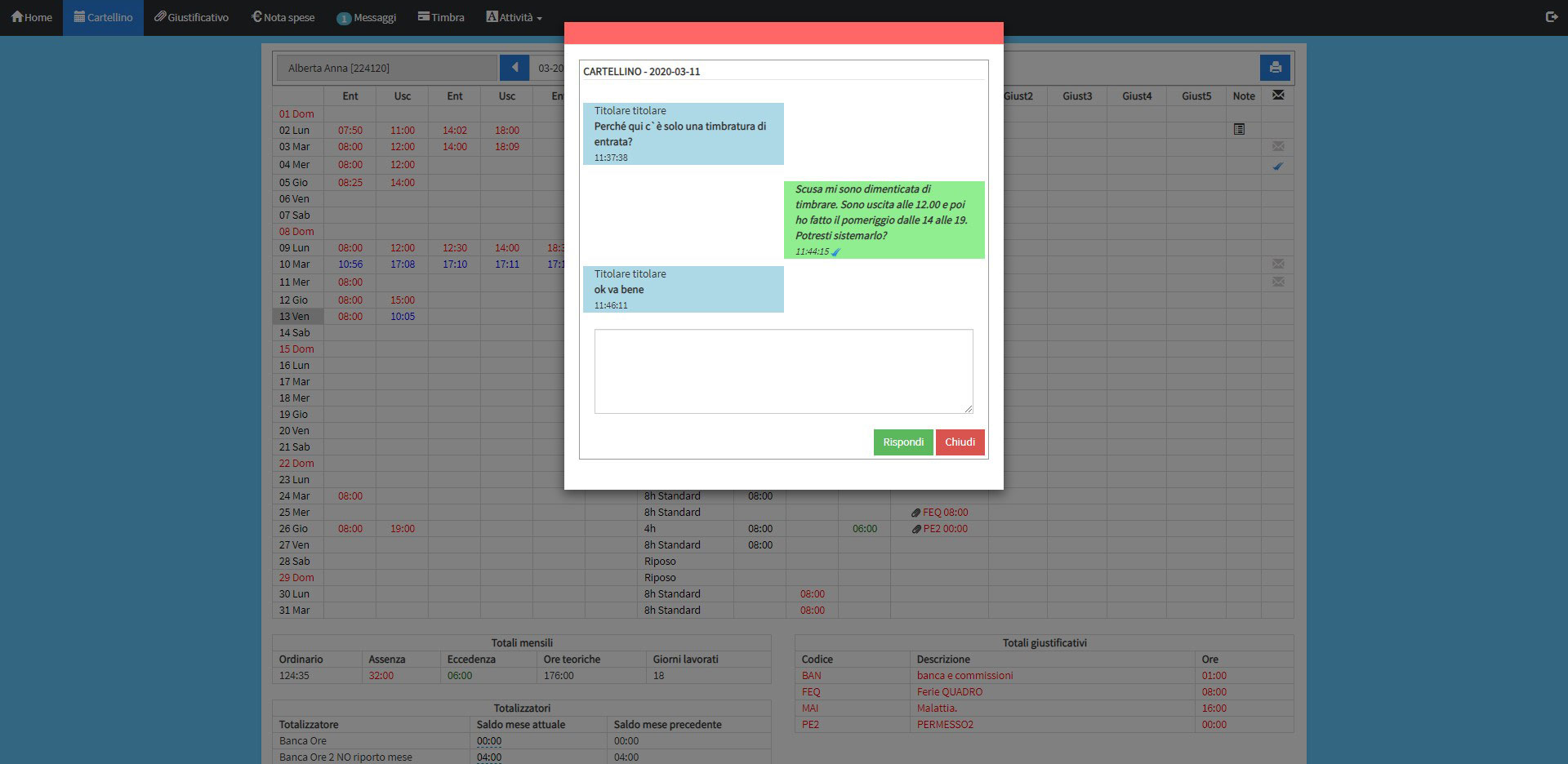Image resolution: width=1568 pixels, height=764 pixels.
Task: Click the print button icon
Action: click(x=1275, y=68)
